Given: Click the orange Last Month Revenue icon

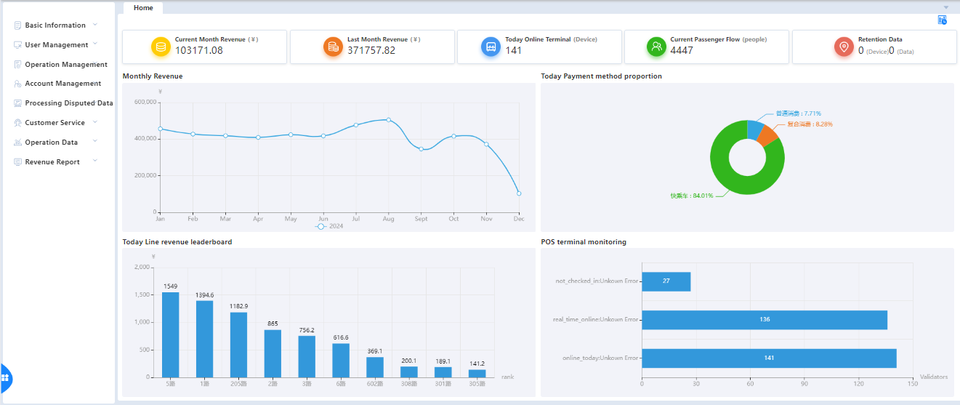Looking at the screenshot, I should click(x=333, y=47).
